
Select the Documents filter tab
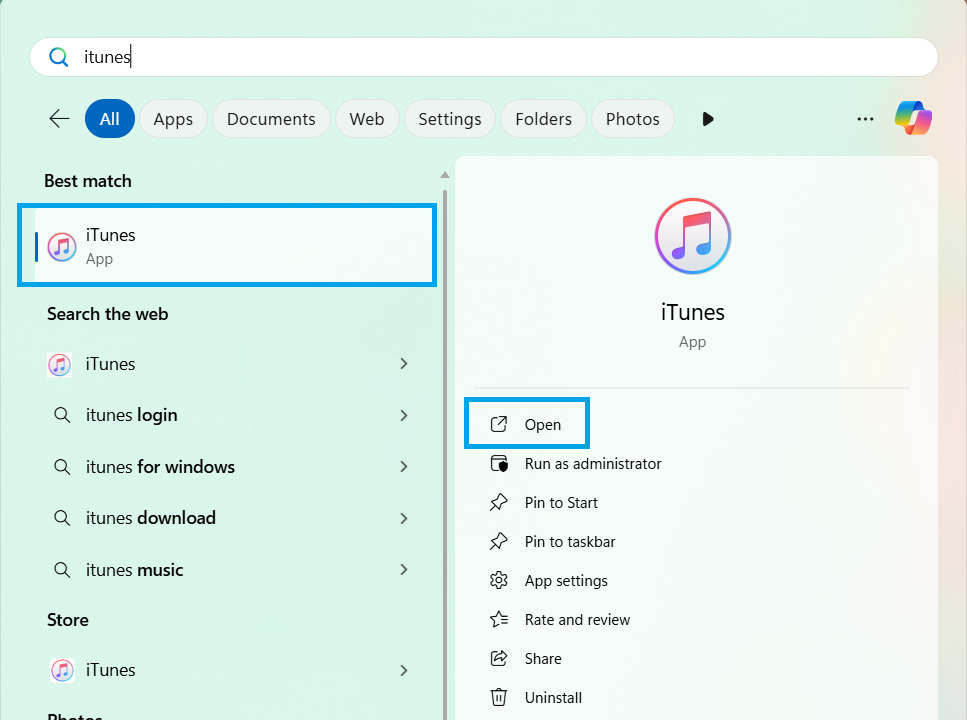click(271, 119)
